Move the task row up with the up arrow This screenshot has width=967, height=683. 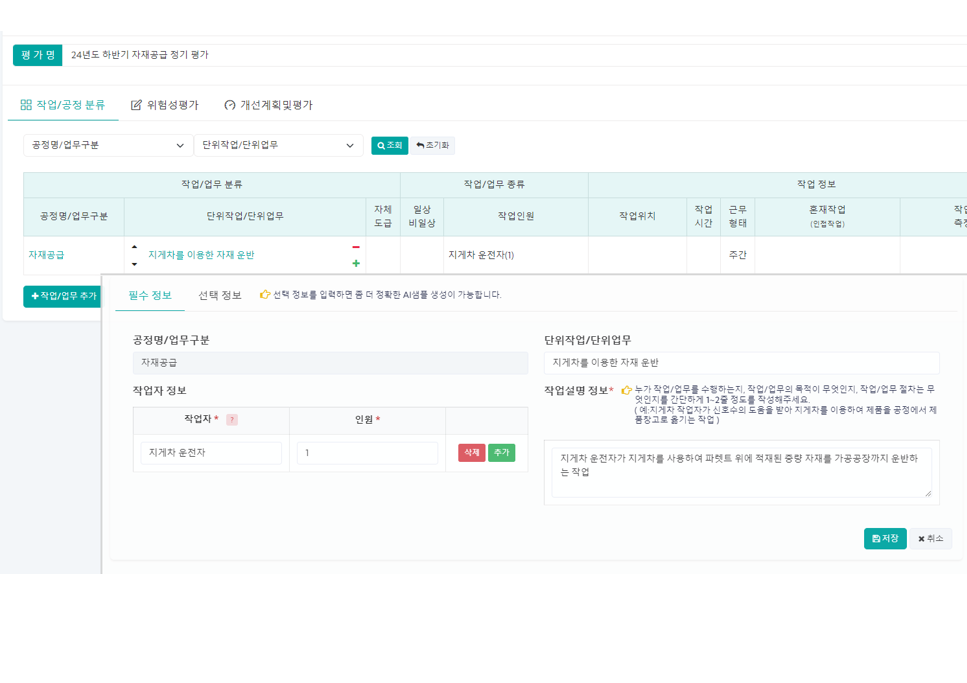(135, 247)
